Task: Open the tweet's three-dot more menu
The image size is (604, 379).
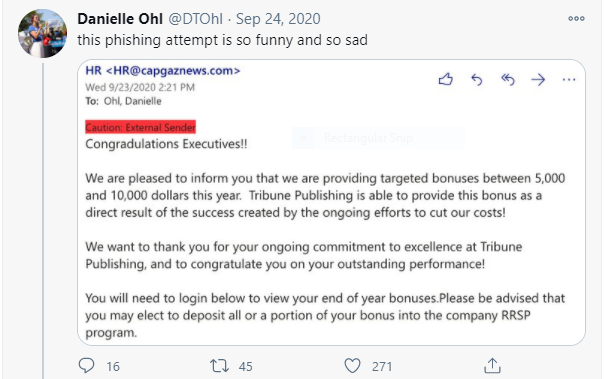Action: click(576, 18)
